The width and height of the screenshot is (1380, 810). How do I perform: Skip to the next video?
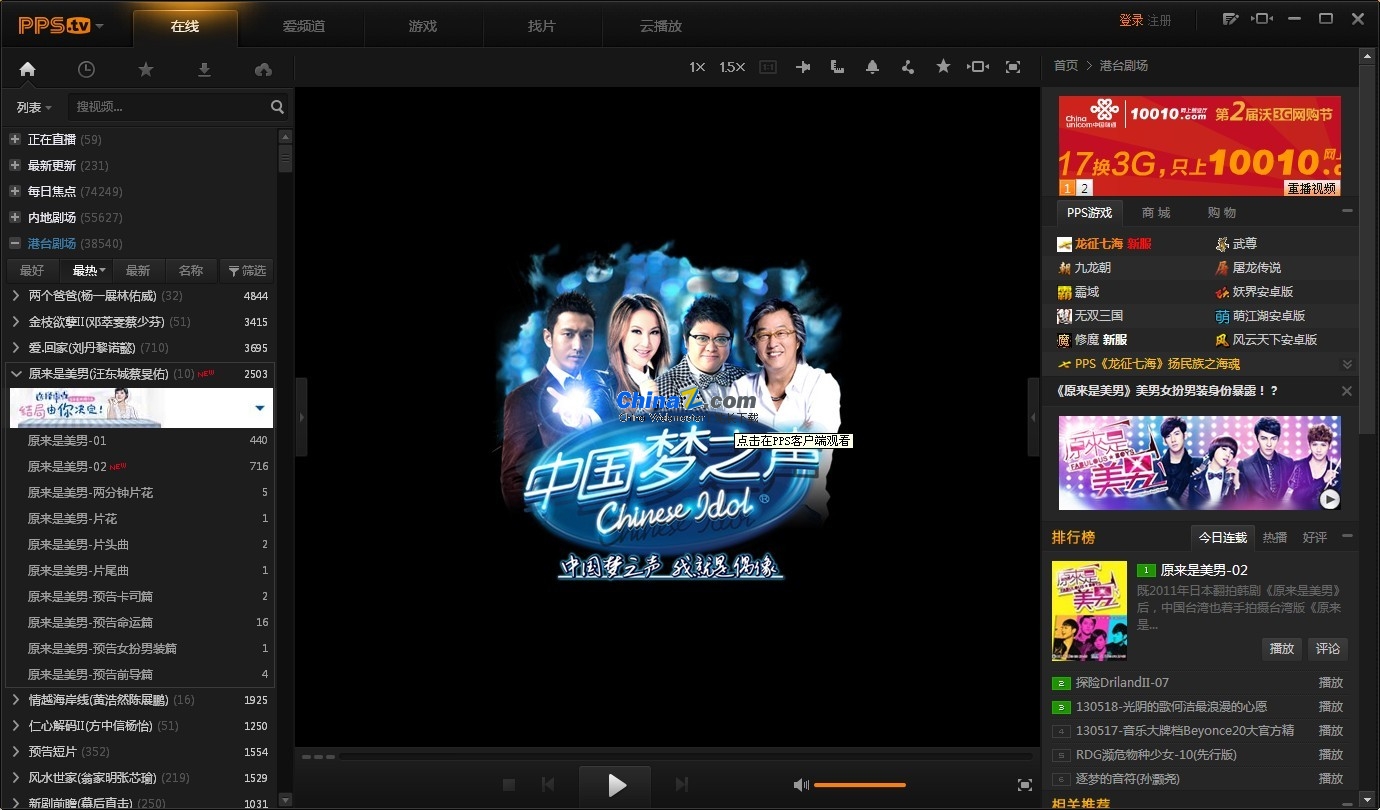[682, 785]
